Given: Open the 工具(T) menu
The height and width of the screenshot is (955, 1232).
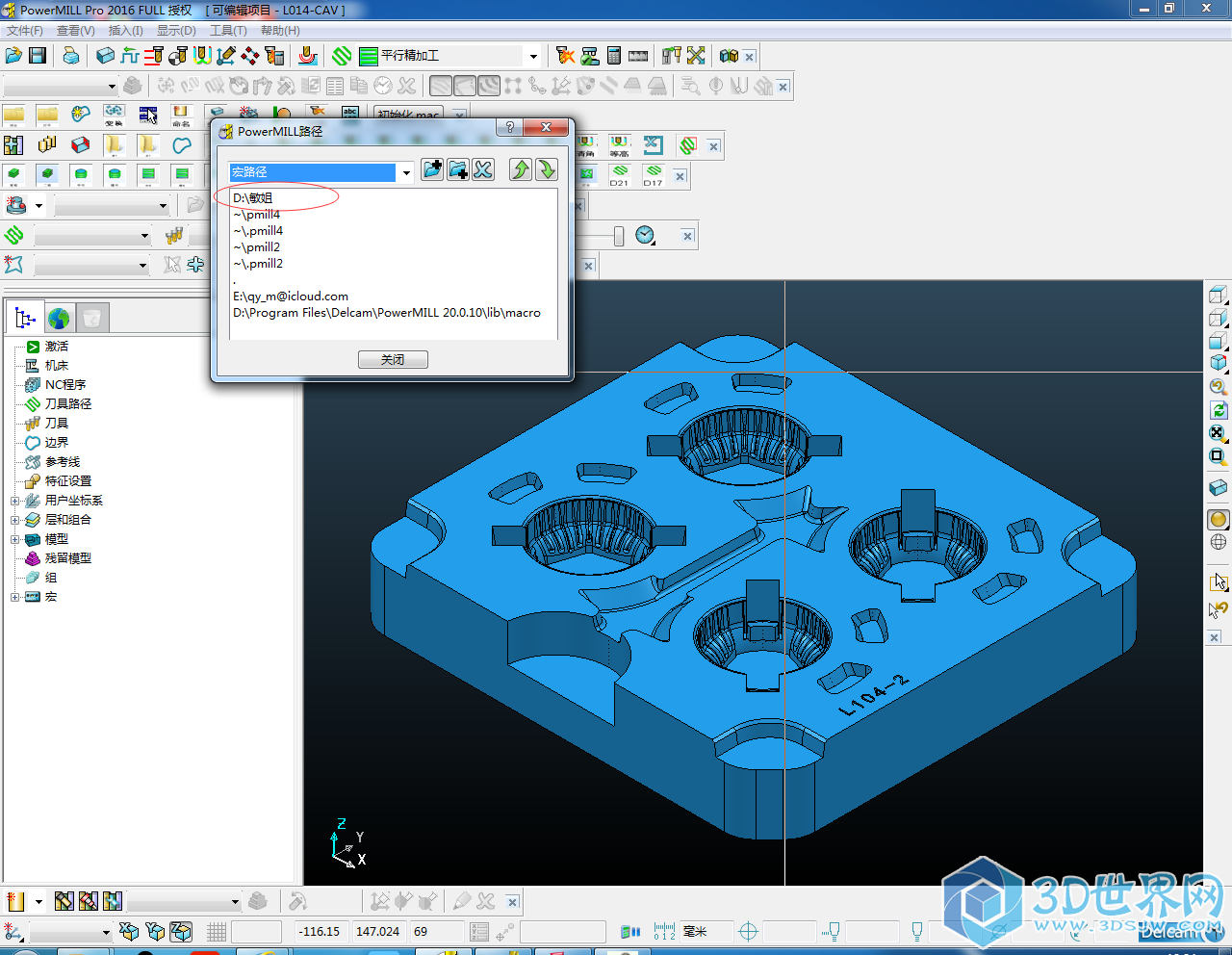Looking at the screenshot, I should (x=229, y=31).
